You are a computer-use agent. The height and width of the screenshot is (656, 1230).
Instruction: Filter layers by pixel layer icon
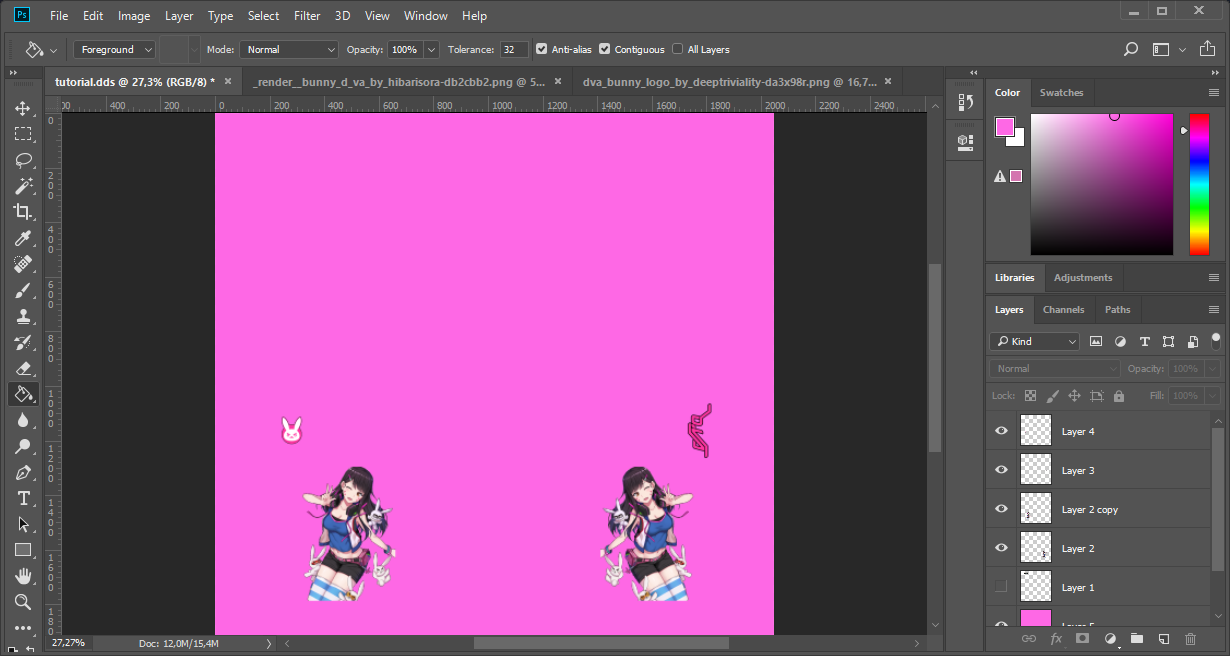[x=1095, y=341]
